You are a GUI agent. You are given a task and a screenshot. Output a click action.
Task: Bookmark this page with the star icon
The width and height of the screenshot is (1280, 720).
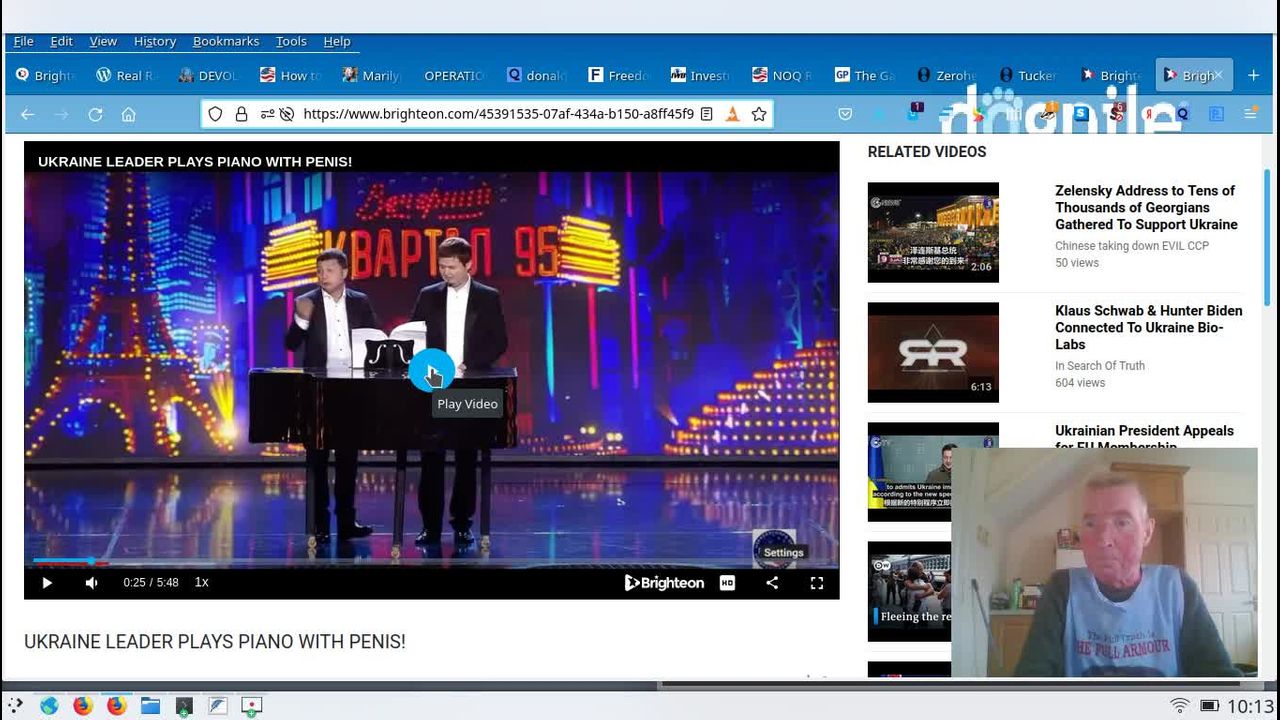(x=759, y=114)
